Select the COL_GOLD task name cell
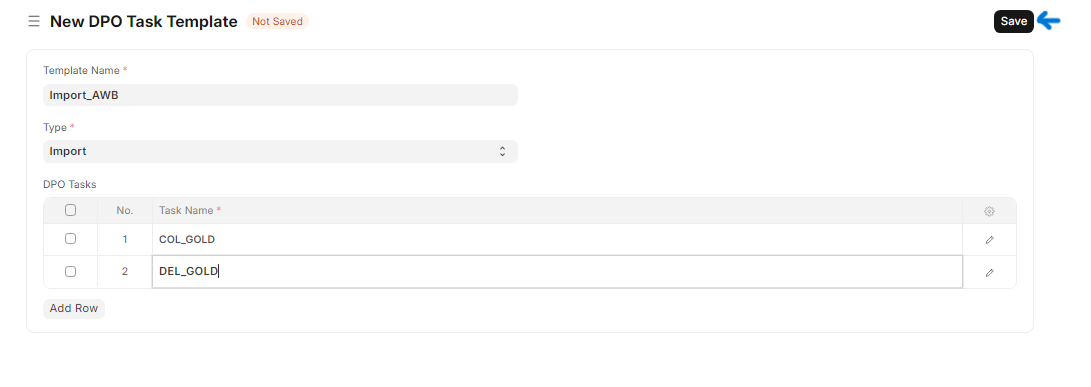 coord(557,239)
